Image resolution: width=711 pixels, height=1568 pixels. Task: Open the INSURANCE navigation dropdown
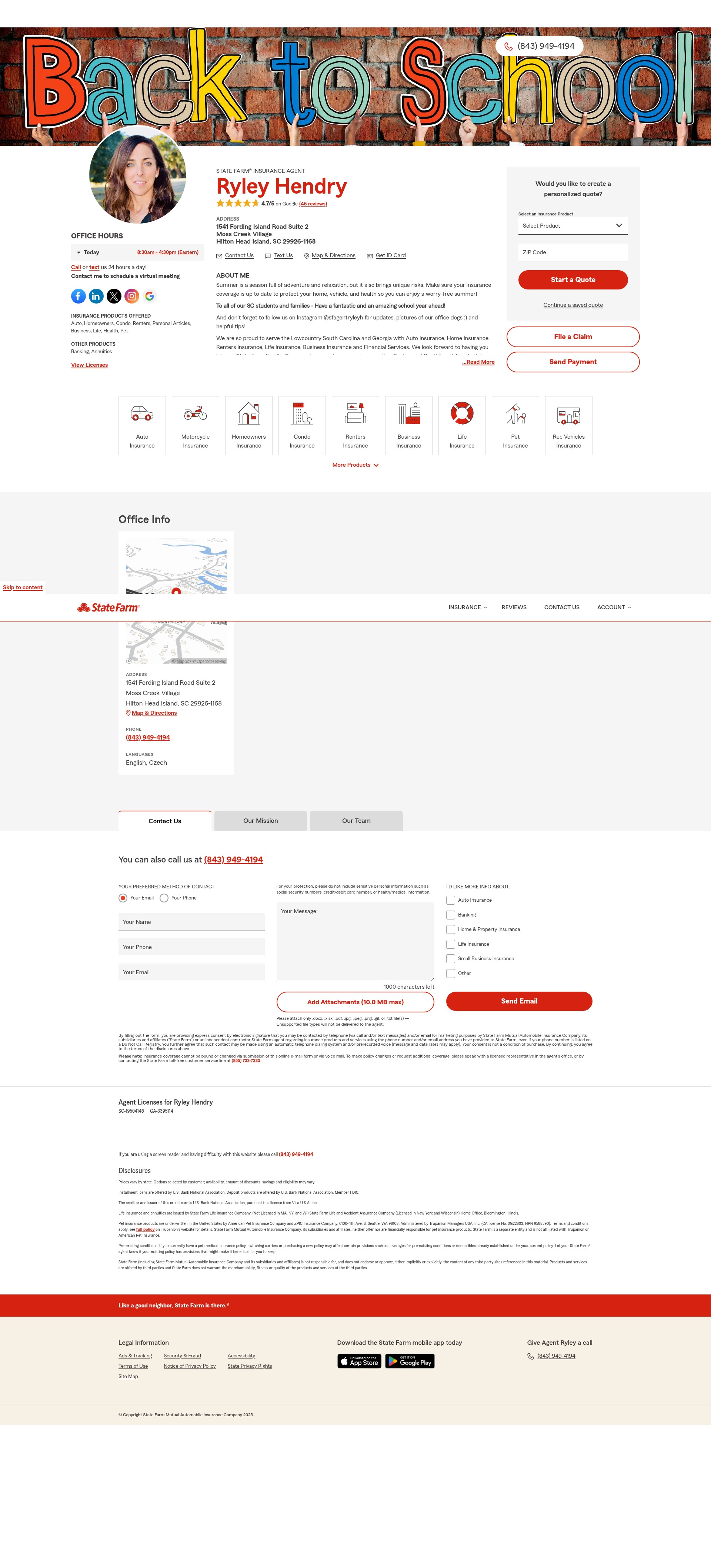coord(467,607)
